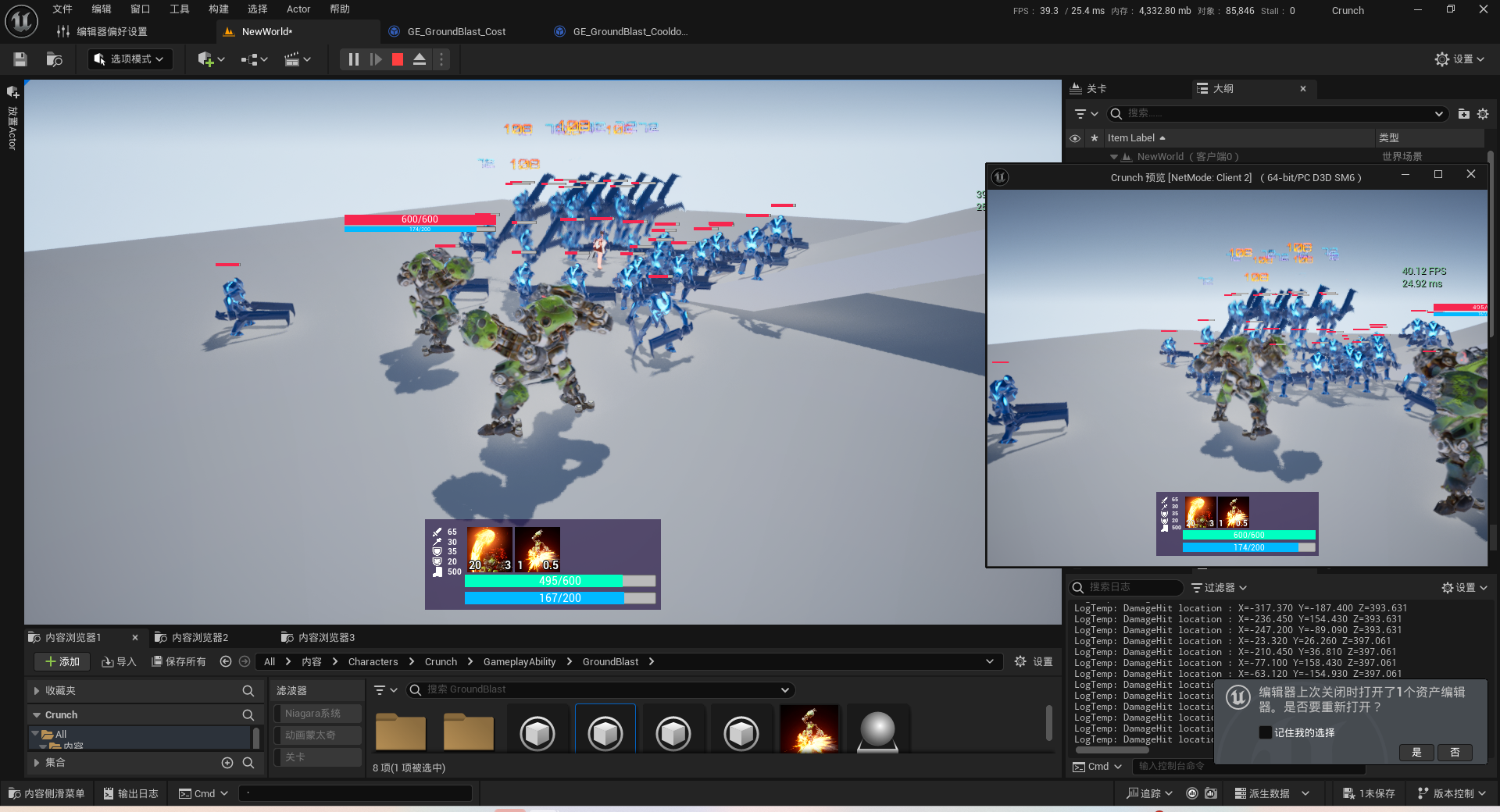Screen dimensions: 1500x812
Task: Open the add-content quick menu (cube plus)
Action: [x=211, y=59]
